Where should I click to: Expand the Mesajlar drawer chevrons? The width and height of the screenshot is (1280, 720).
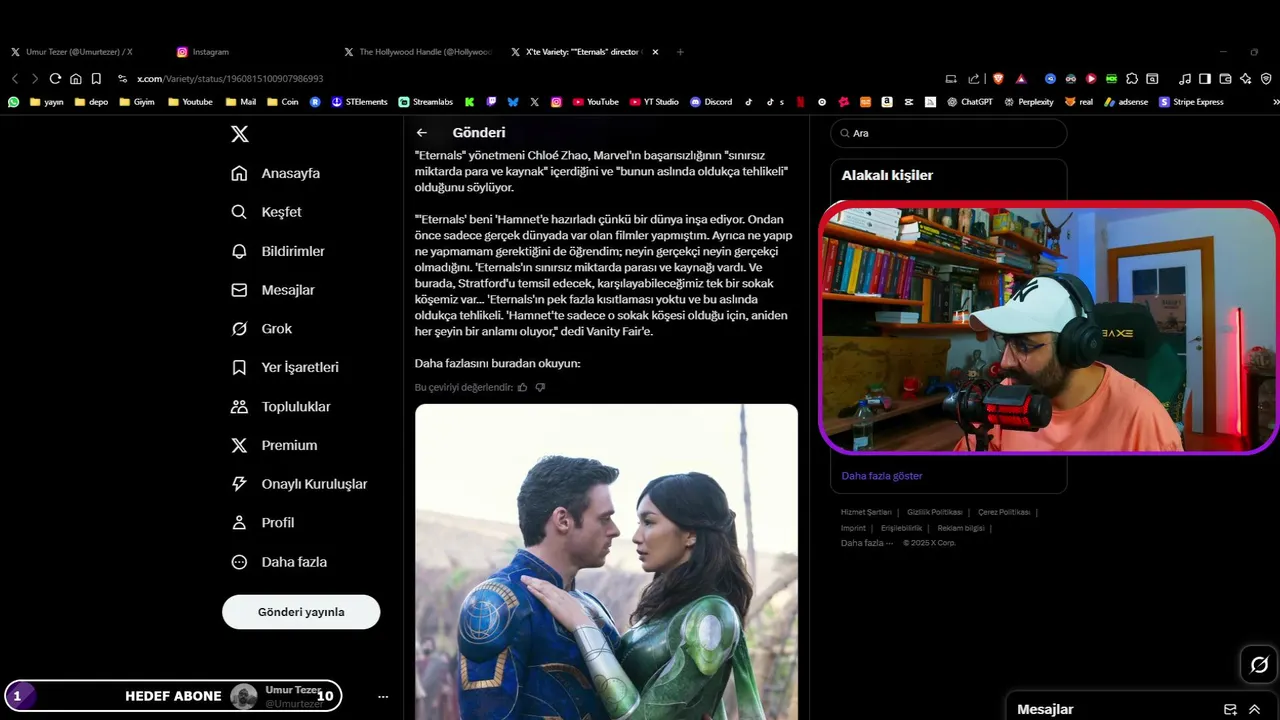pos(1254,709)
